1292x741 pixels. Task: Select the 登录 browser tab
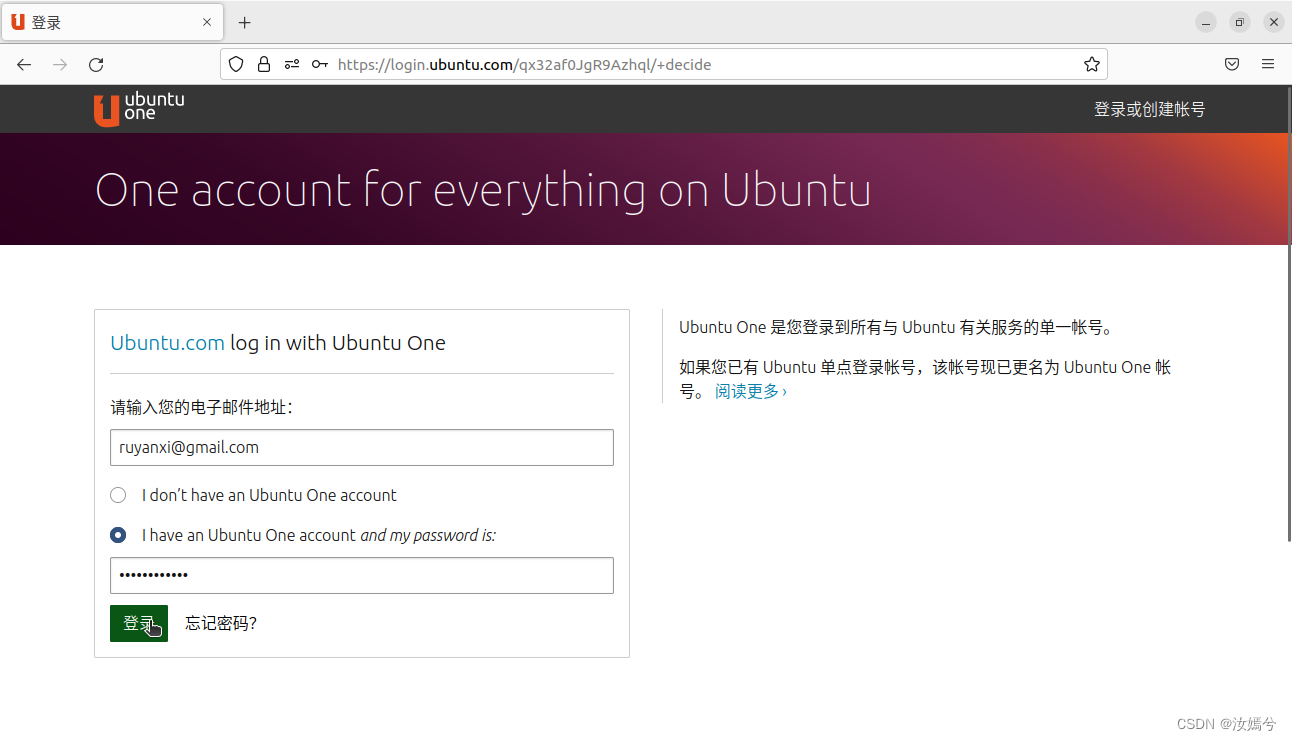click(112, 22)
